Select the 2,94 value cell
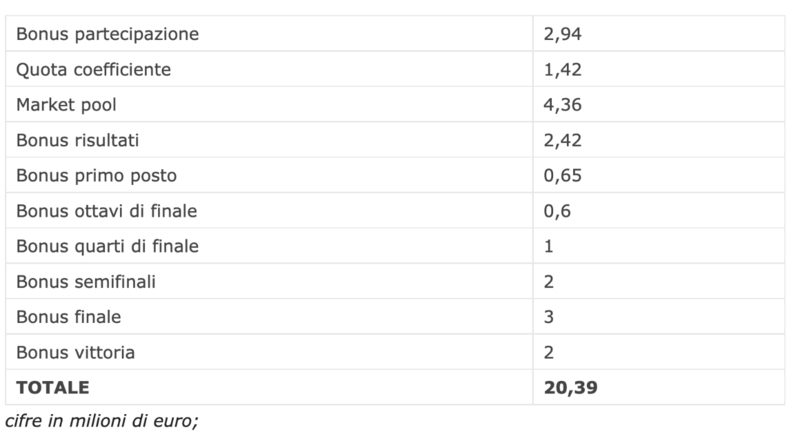This screenshot has width=800, height=441. click(561, 35)
